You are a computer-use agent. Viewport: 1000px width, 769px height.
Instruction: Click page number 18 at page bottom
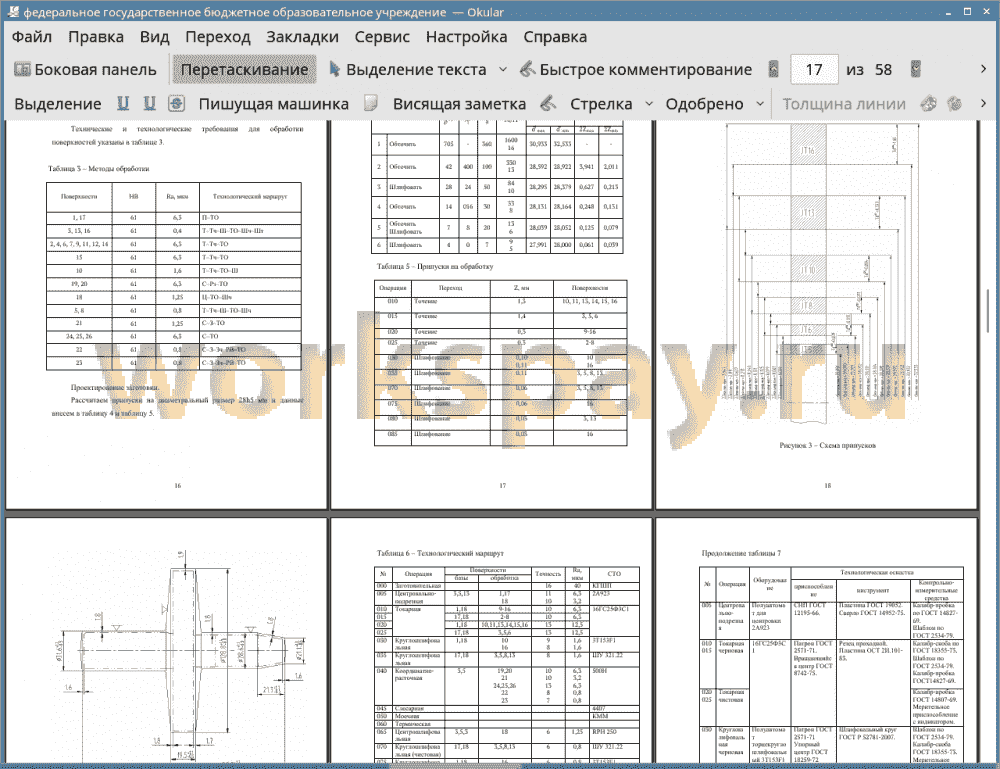(x=827, y=486)
